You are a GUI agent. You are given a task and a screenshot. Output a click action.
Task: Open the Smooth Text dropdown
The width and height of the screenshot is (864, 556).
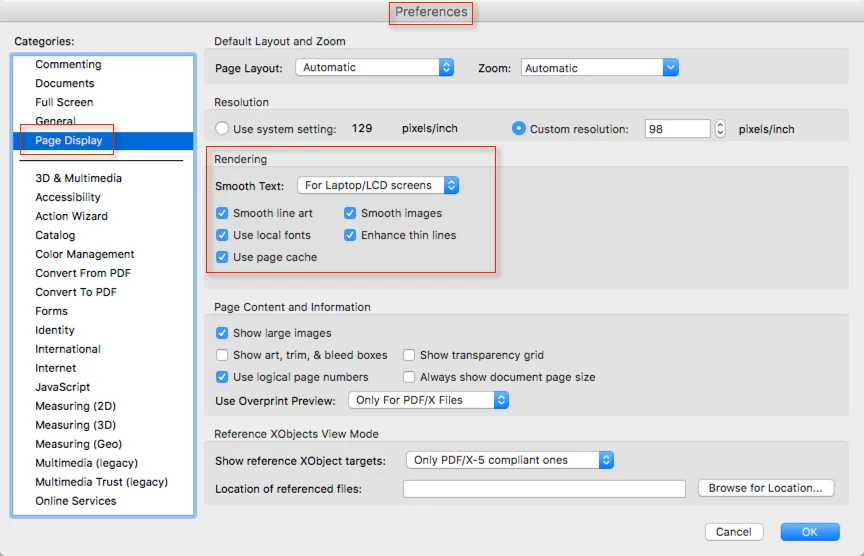pyautogui.click(x=378, y=185)
